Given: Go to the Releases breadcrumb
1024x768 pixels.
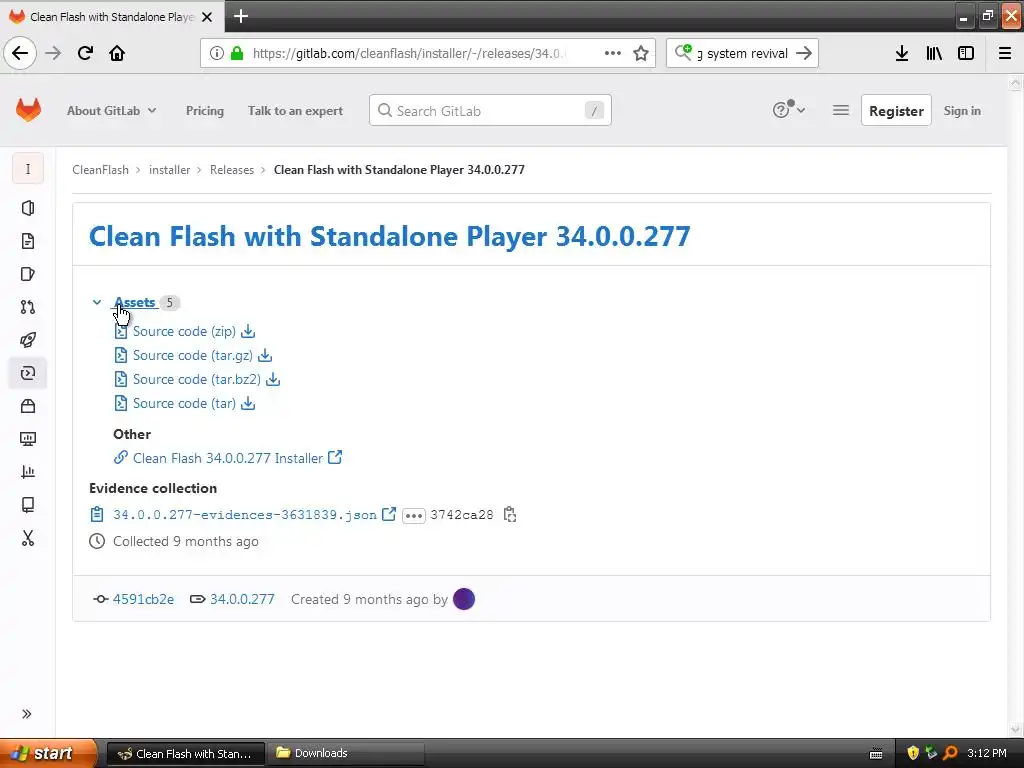Looking at the screenshot, I should click(x=232, y=170).
